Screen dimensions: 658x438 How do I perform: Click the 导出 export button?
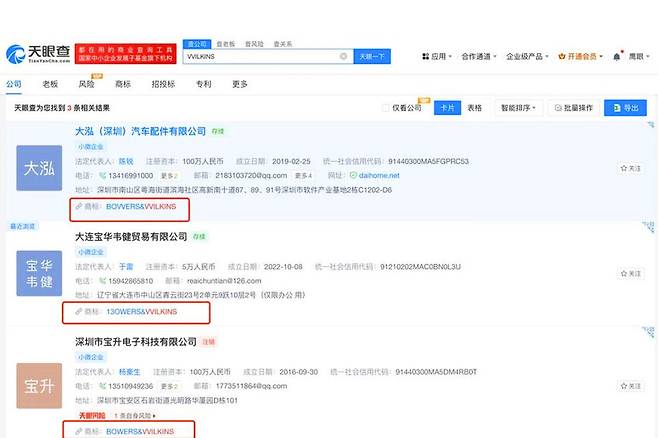click(x=625, y=108)
